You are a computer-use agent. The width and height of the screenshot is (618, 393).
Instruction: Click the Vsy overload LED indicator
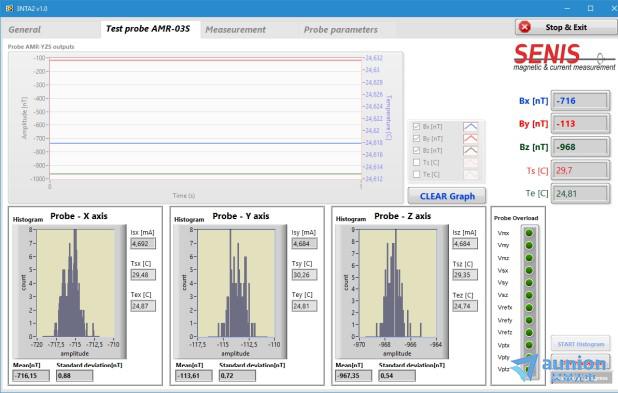click(529, 283)
